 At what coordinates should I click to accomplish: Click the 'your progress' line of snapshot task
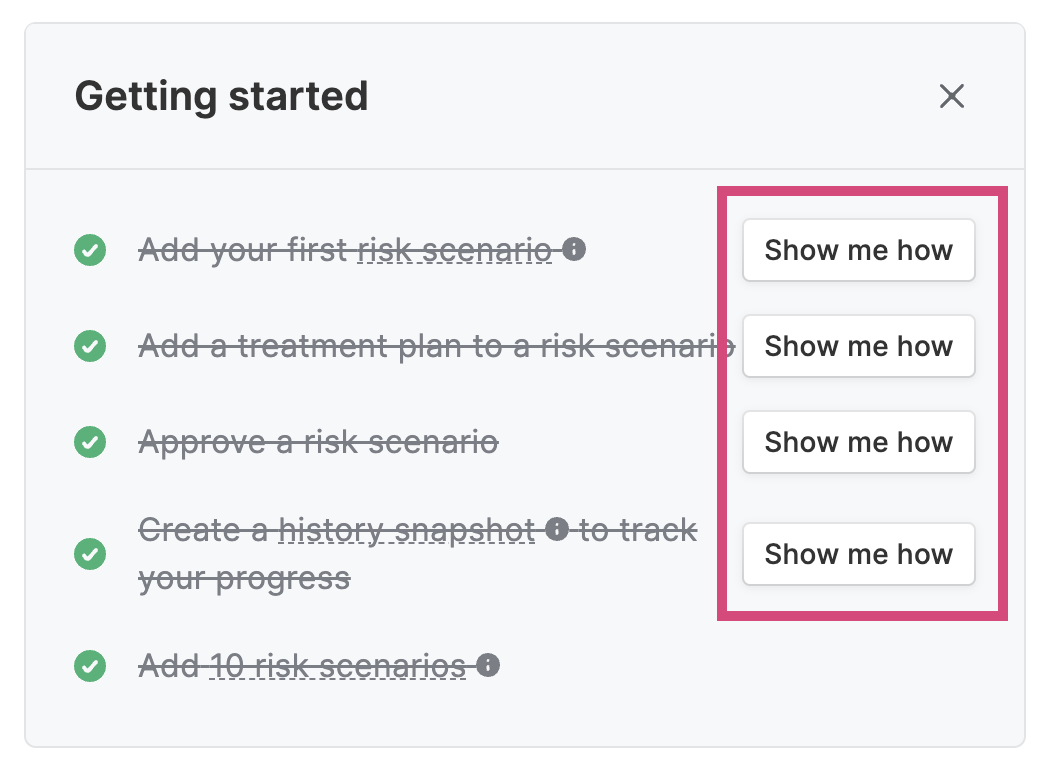pyautogui.click(x=244, y=578)
